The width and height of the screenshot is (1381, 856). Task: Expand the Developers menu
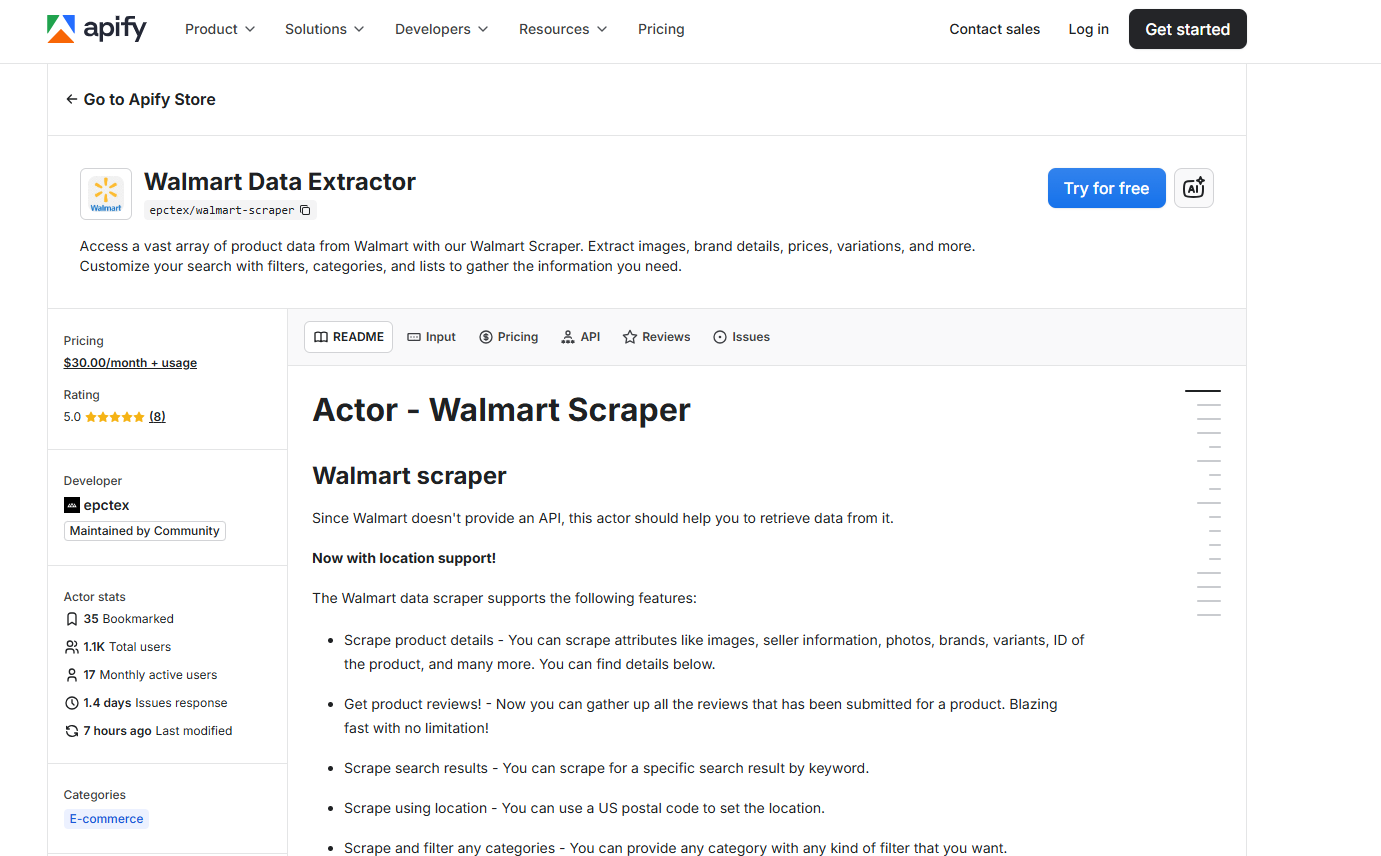click(441, 29)
